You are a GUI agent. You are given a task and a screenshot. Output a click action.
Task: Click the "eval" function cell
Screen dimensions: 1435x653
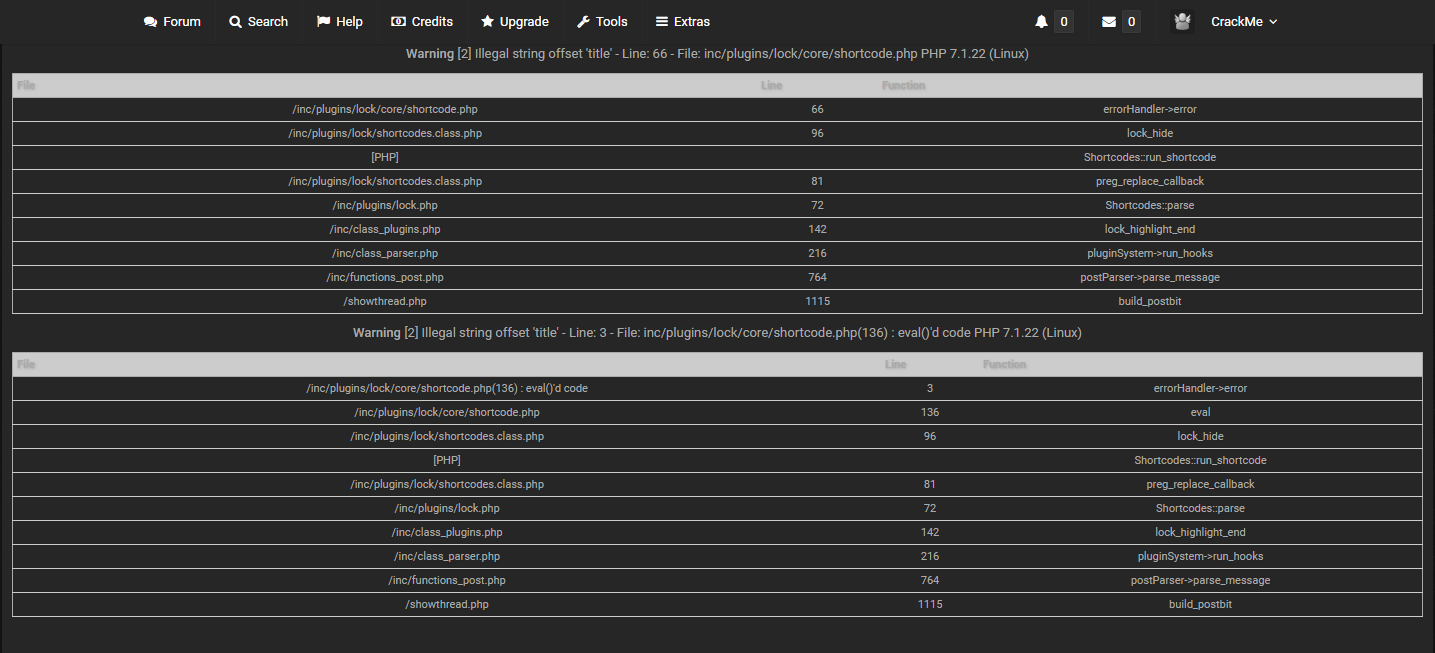[x=1200, y=412]
